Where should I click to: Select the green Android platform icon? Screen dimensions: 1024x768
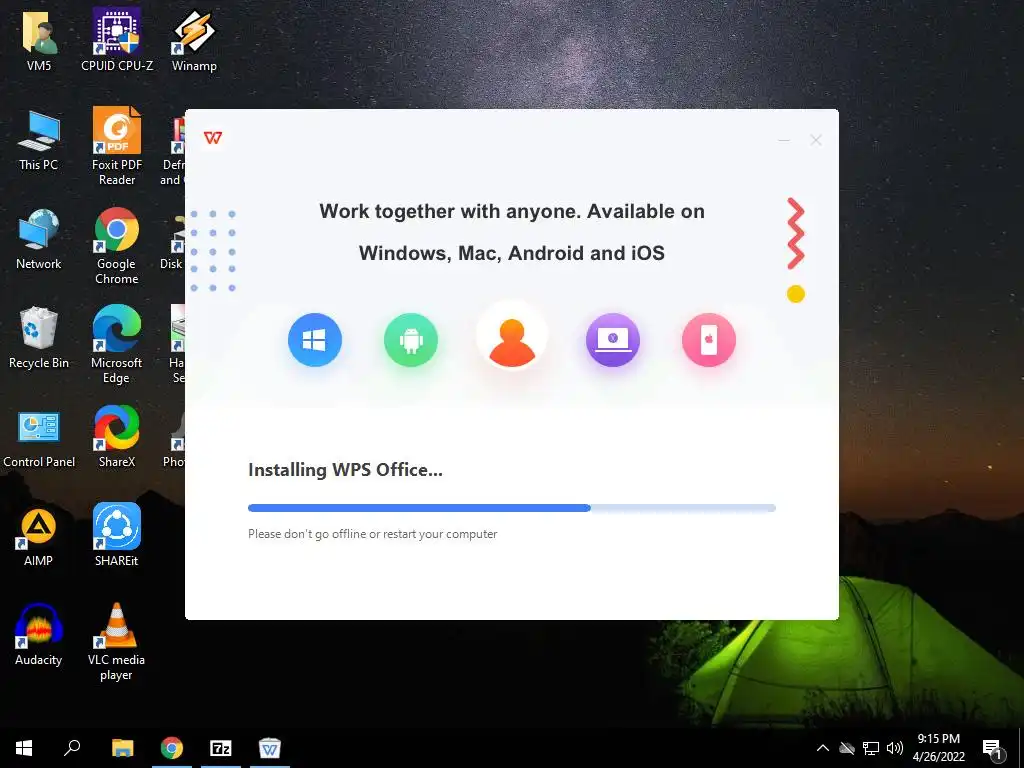tap(411, 340)
